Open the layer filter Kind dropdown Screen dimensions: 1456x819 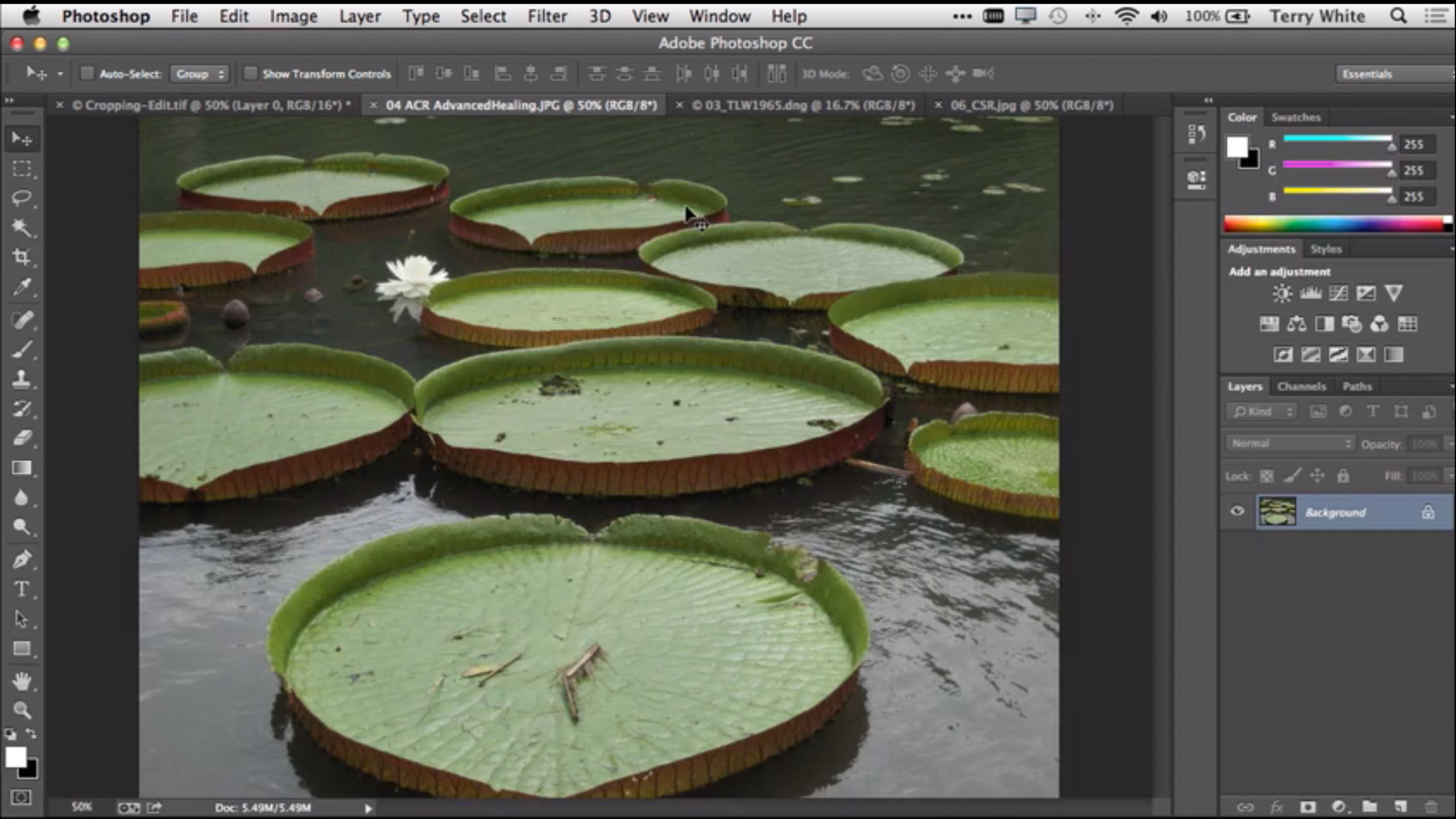[x=1262, y=412]
